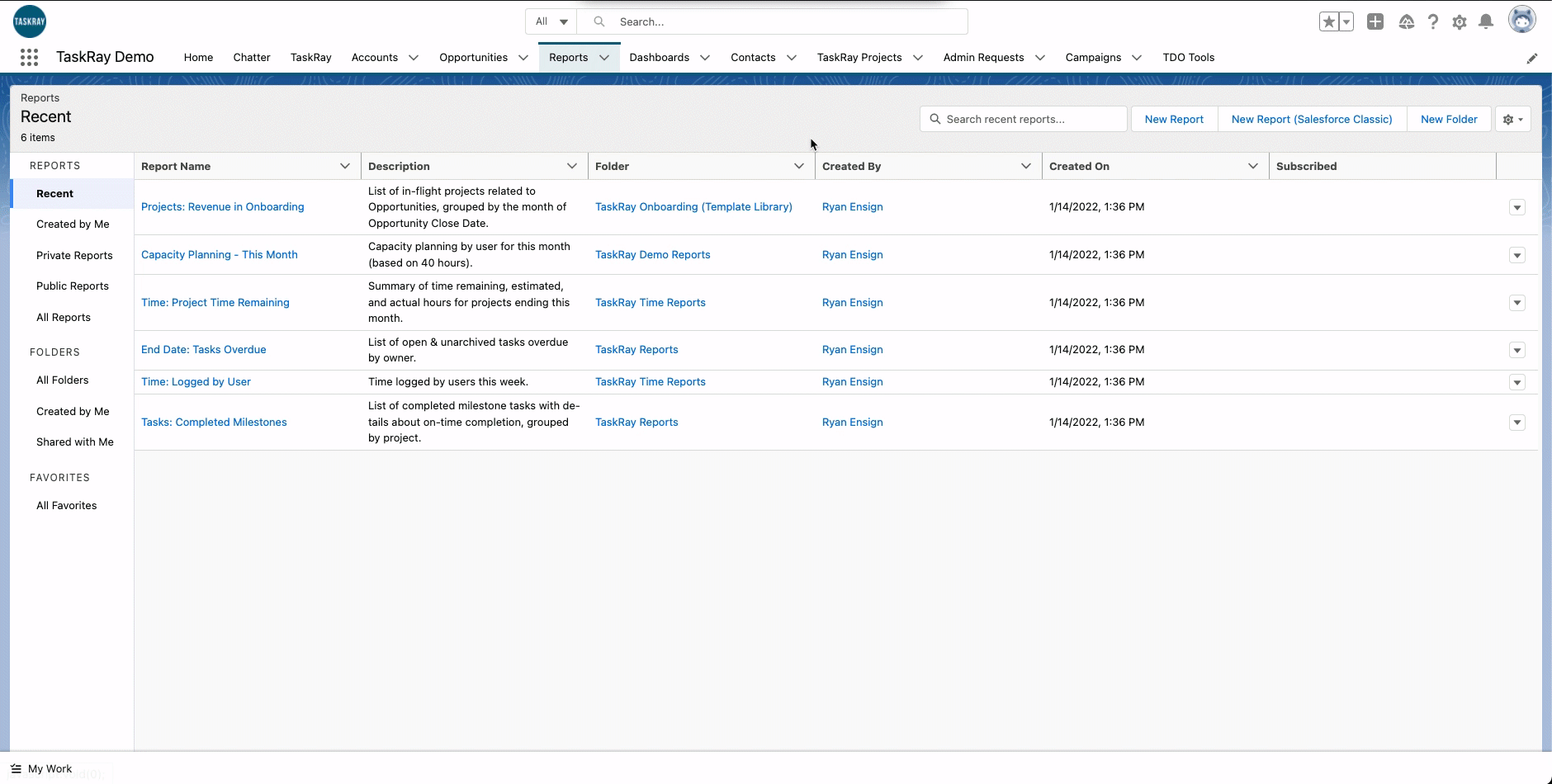This screenshot has height=784, width=1552.
Task: Expand the favorites list arrow
Action: click(x=1346, y=22)
